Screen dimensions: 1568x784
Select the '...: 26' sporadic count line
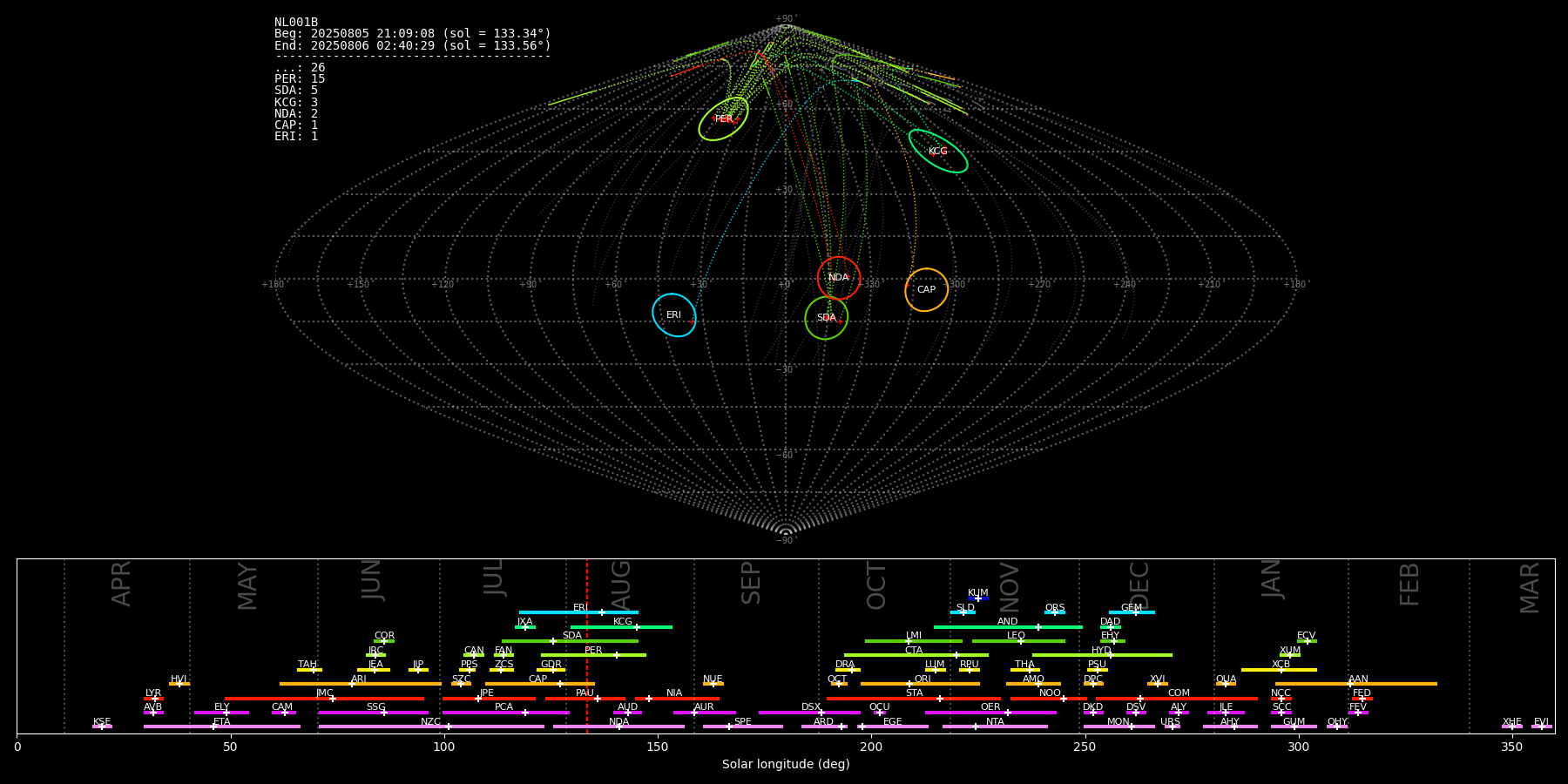300,68
